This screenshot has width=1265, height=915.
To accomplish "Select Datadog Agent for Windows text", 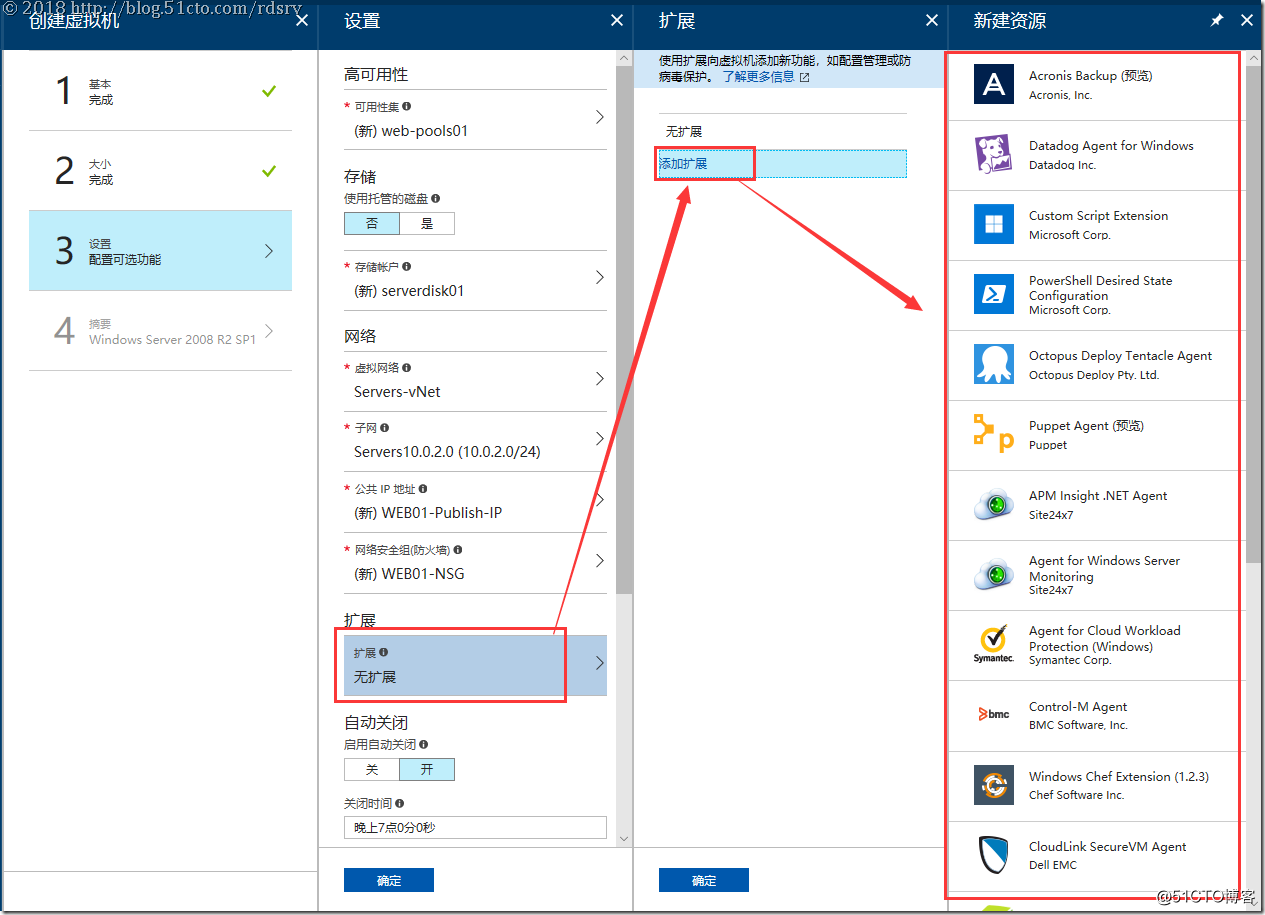I will [1111, 146].
